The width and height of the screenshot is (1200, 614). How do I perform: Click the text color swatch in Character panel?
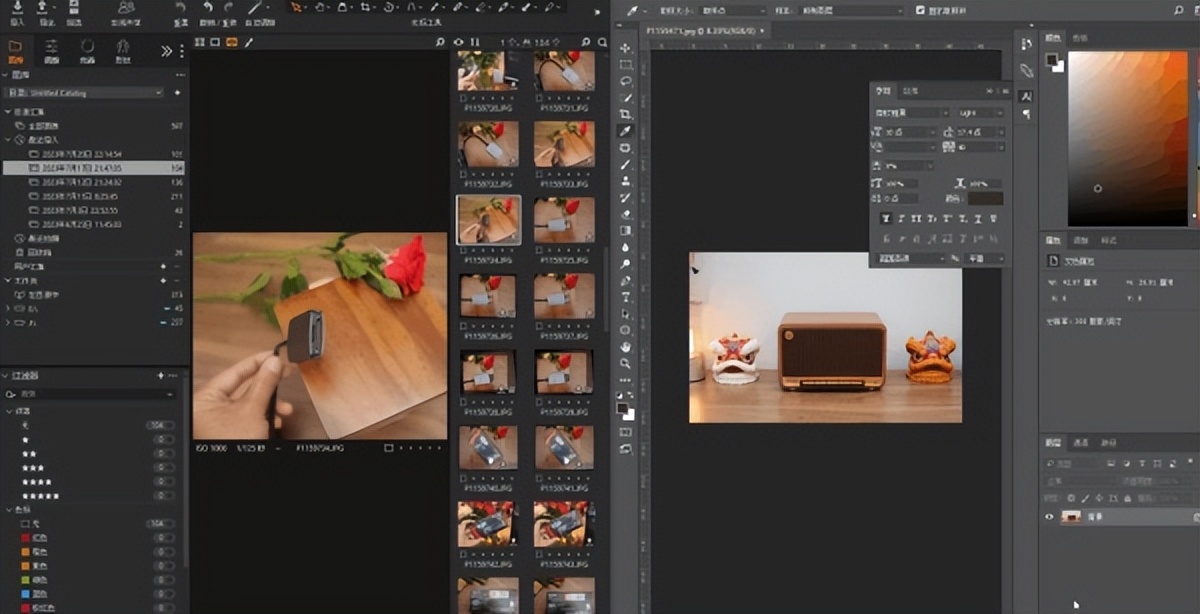pyautogui.click(x=985, y=199)
